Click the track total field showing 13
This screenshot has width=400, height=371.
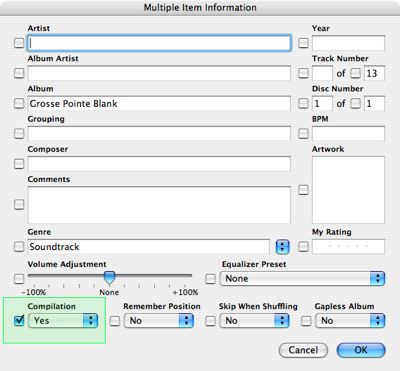coord(375,73)
